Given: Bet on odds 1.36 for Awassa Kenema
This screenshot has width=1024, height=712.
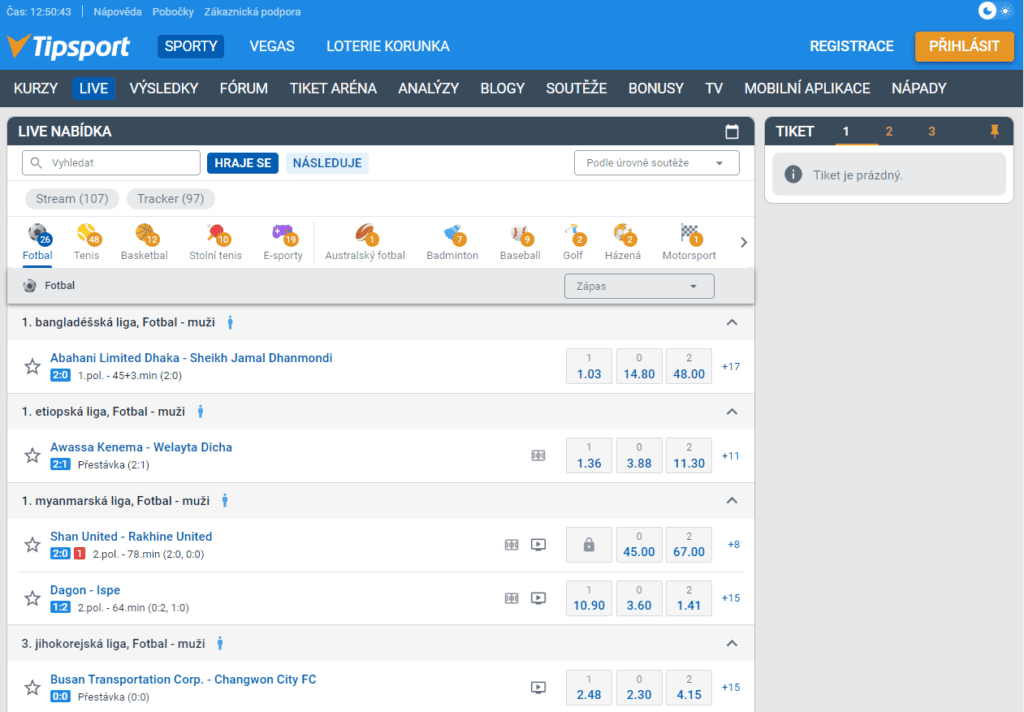Looking at the screenshot, I should click(588, 455).
